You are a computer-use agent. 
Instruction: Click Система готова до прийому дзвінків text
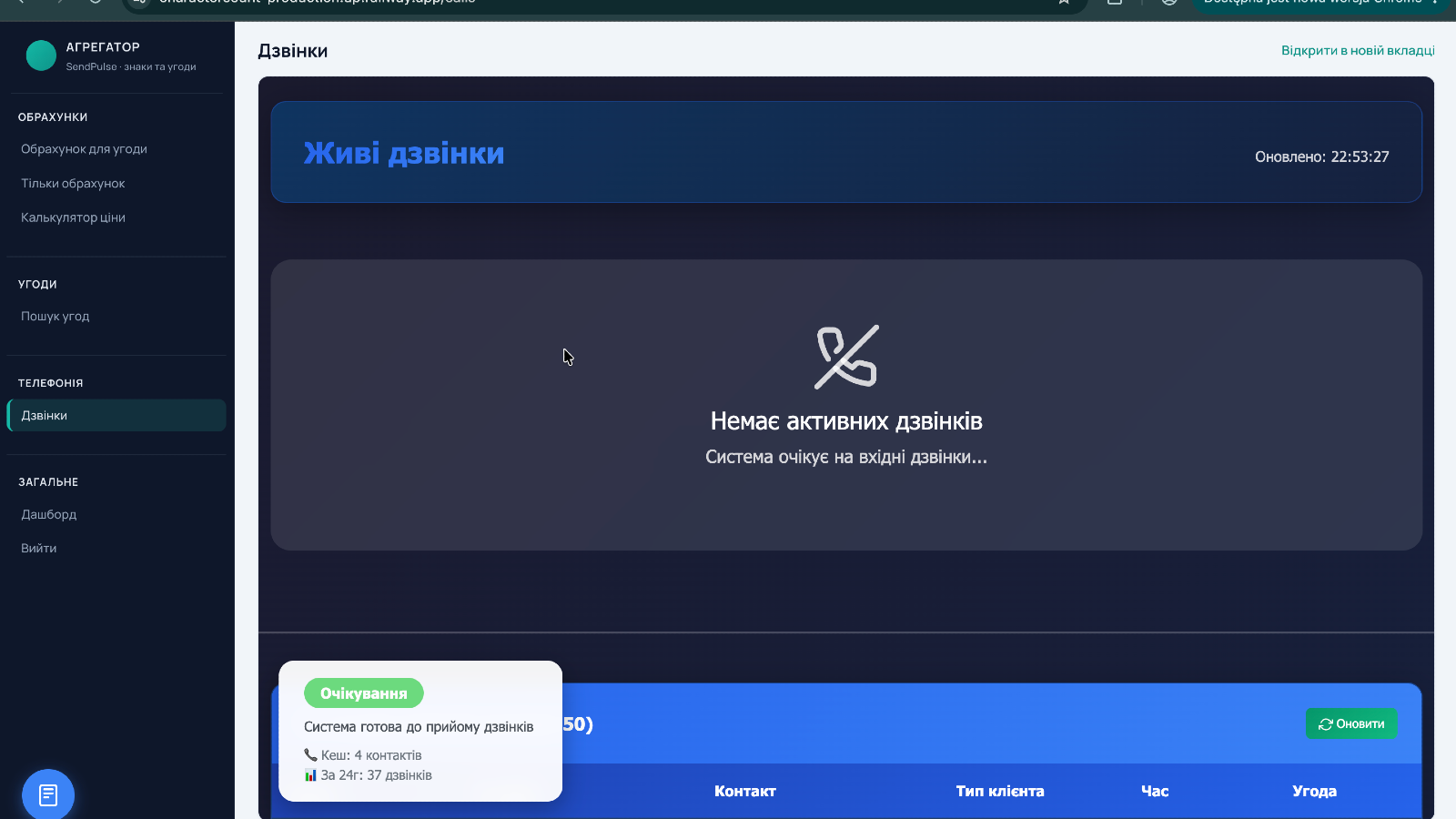pyautogui.click(x=419, y=727)
